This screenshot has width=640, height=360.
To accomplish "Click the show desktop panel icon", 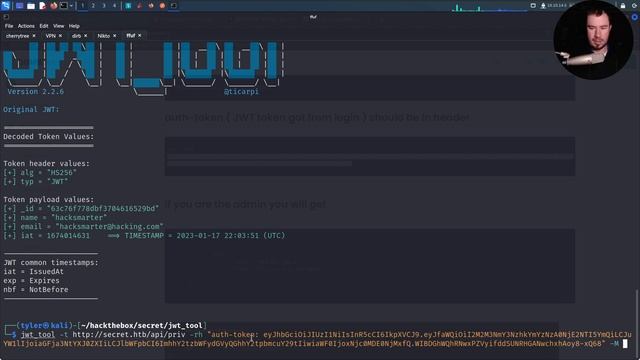I will [19, 6].
